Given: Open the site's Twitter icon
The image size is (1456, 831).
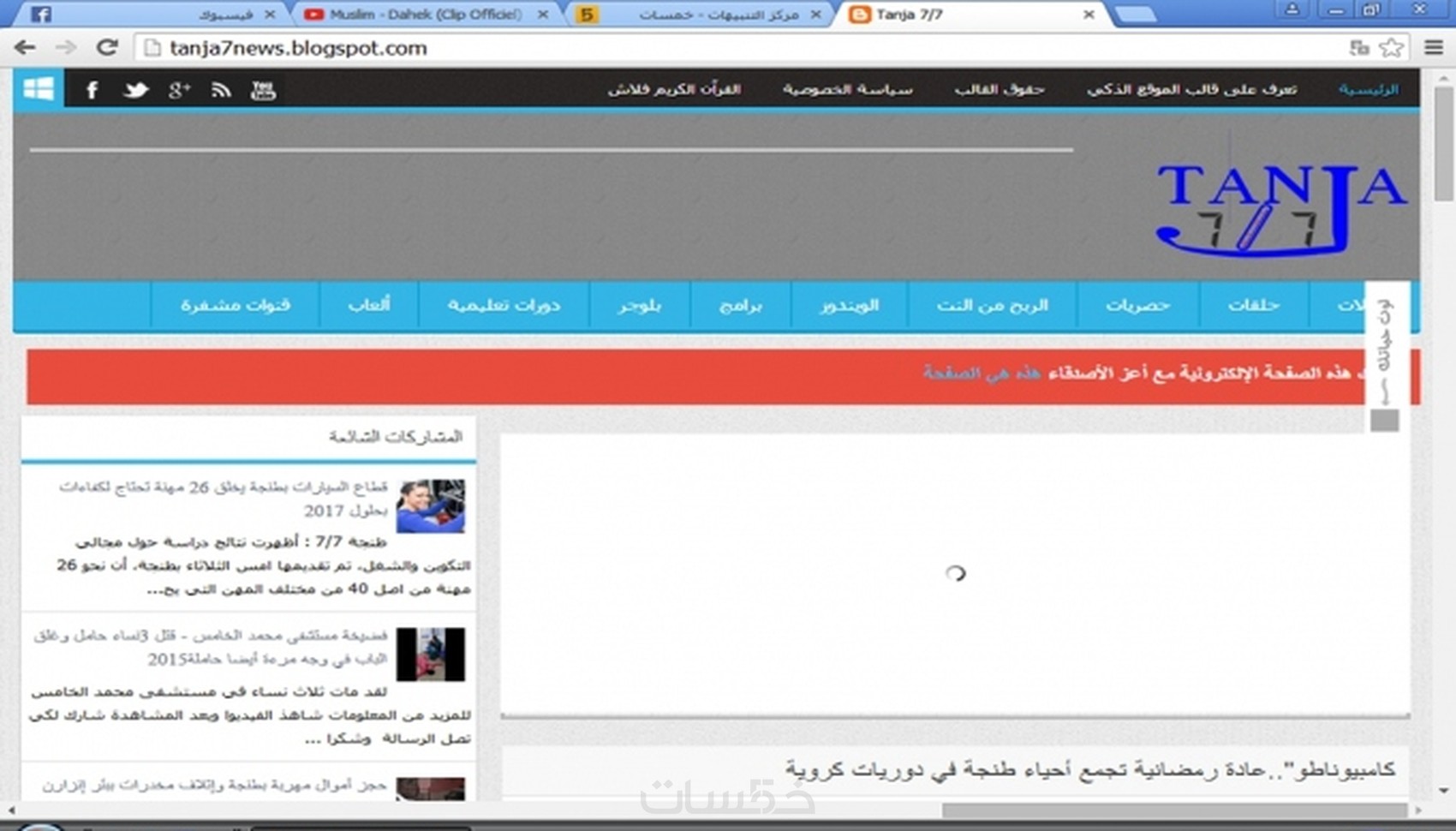Looking at the screenshot, I should click(x=135, y=90).
